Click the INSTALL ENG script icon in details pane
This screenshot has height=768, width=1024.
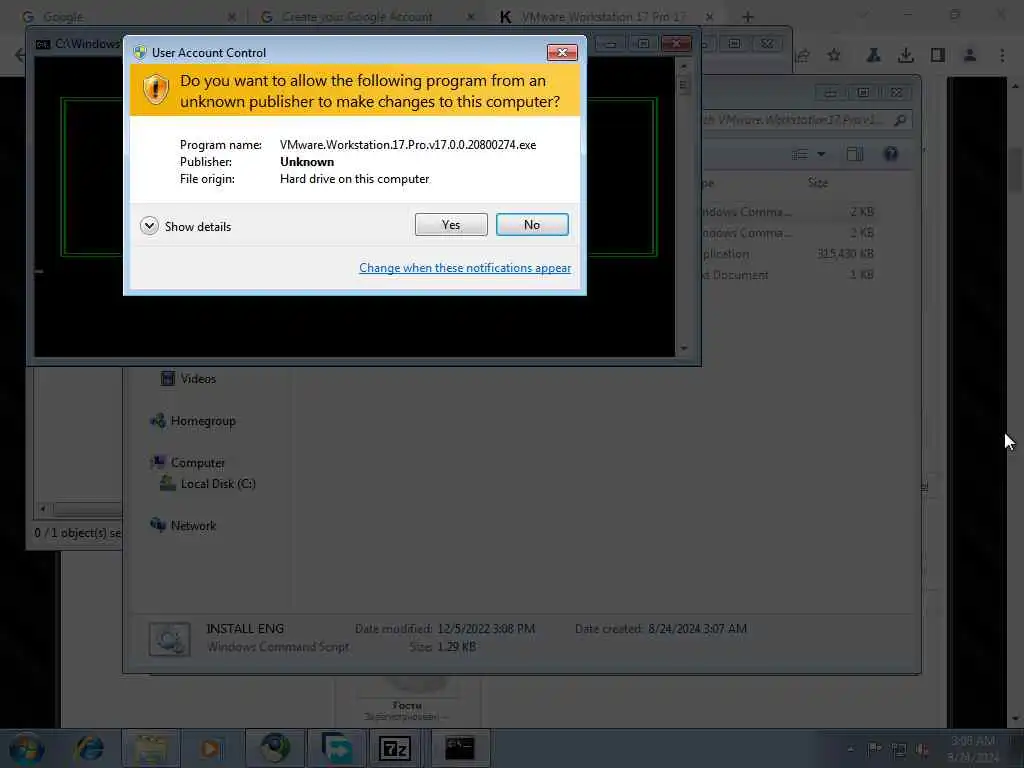pyautogui.click(x=169, y=639)
